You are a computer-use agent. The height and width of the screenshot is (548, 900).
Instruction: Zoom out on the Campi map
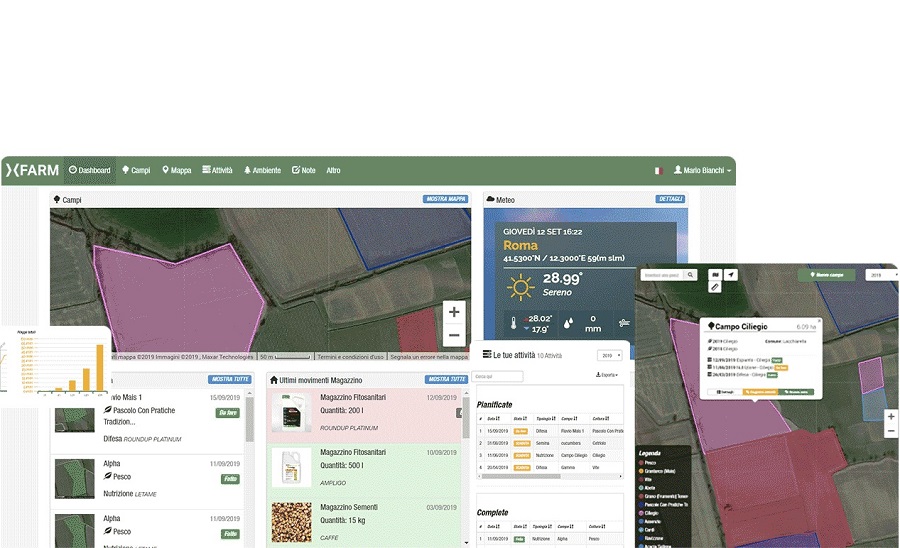coord(454,336)
